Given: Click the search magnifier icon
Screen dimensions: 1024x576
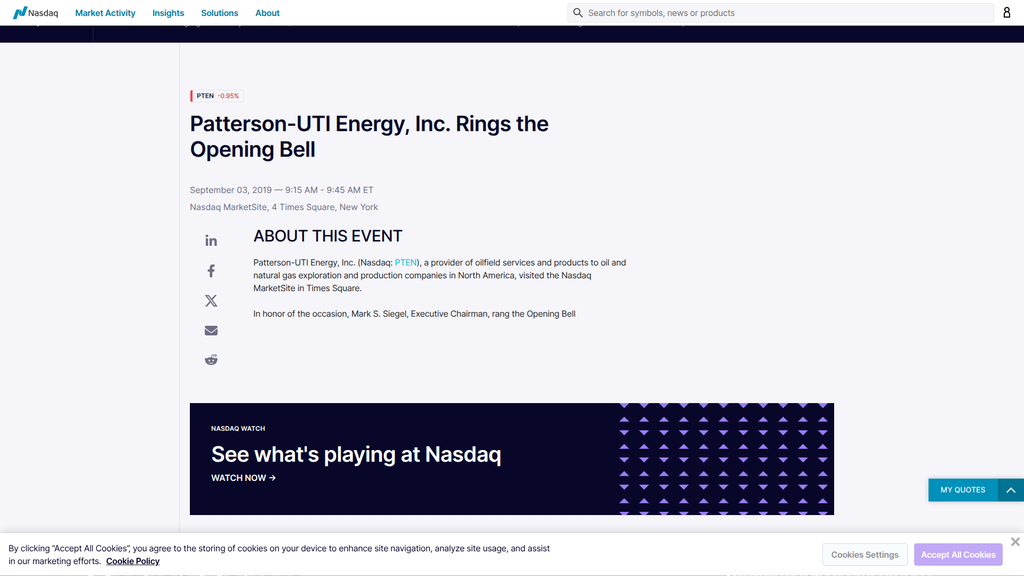Looking at the screenshot, I should pyautogui.click(x=577, y=12).
